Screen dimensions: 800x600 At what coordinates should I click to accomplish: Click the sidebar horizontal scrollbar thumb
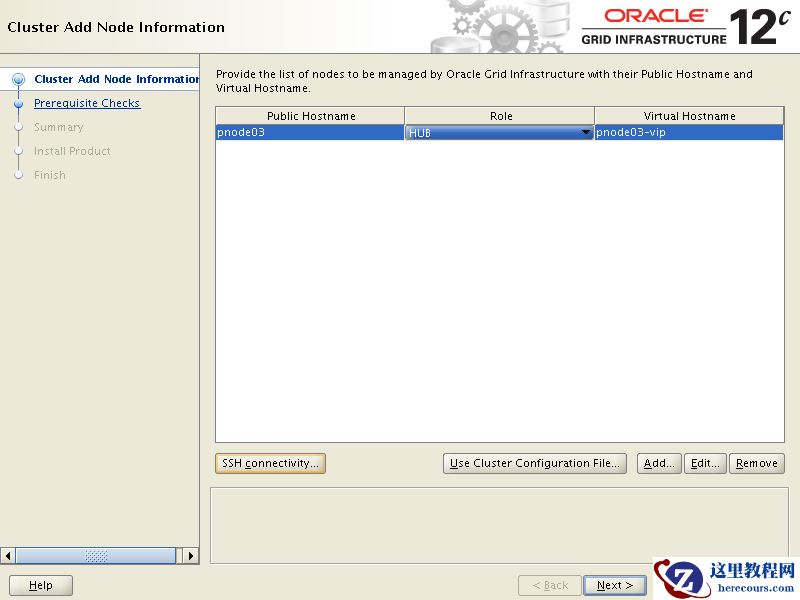(x=95, y=556)
